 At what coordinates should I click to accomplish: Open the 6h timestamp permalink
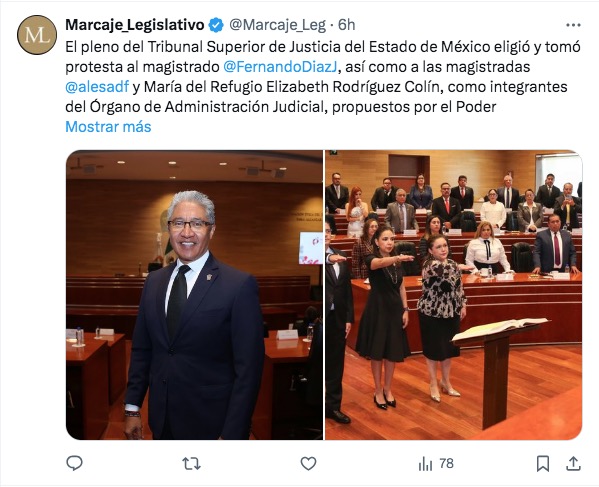click(346, 25)
